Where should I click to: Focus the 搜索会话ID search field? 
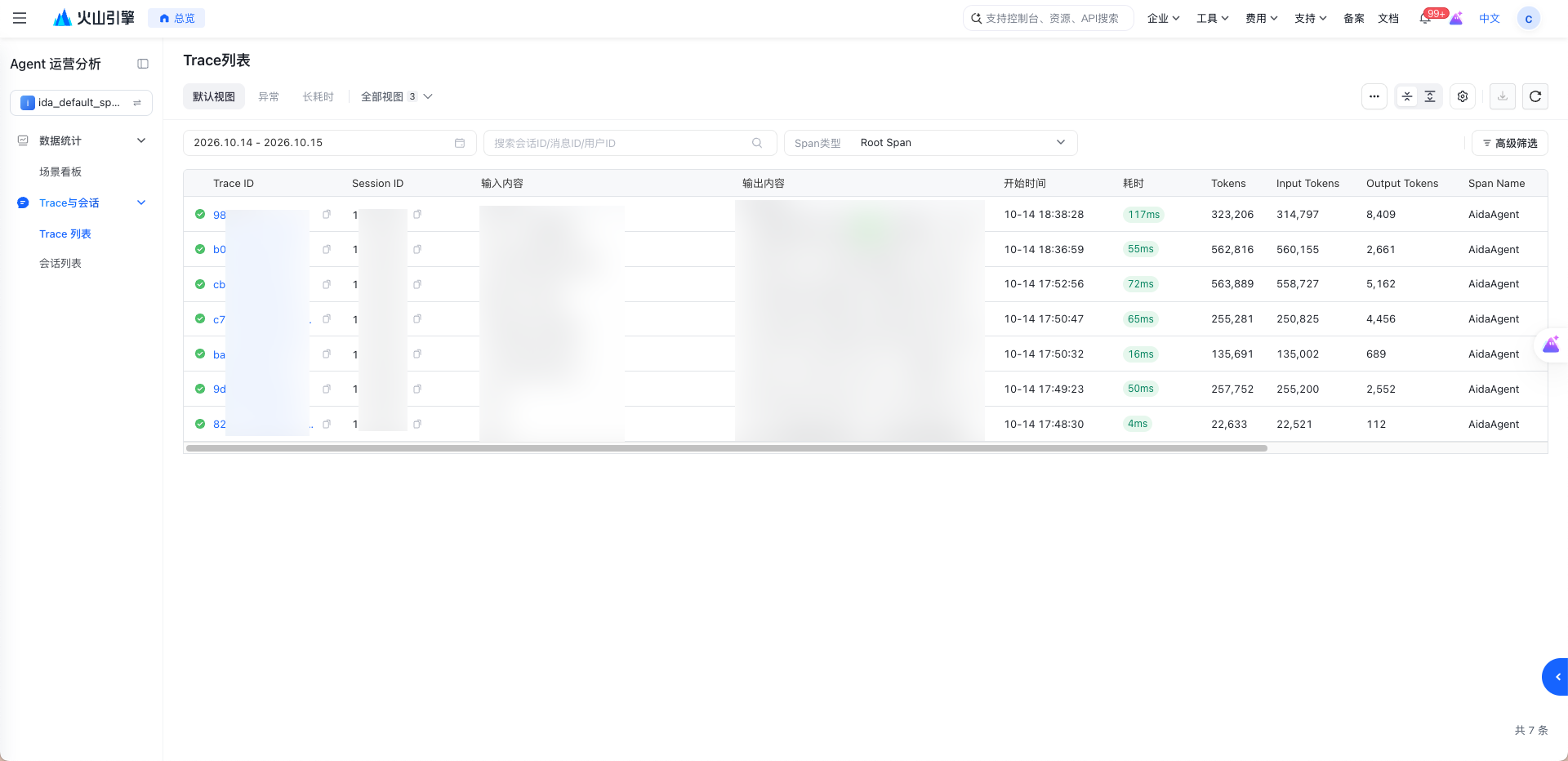tap(630, 143)
